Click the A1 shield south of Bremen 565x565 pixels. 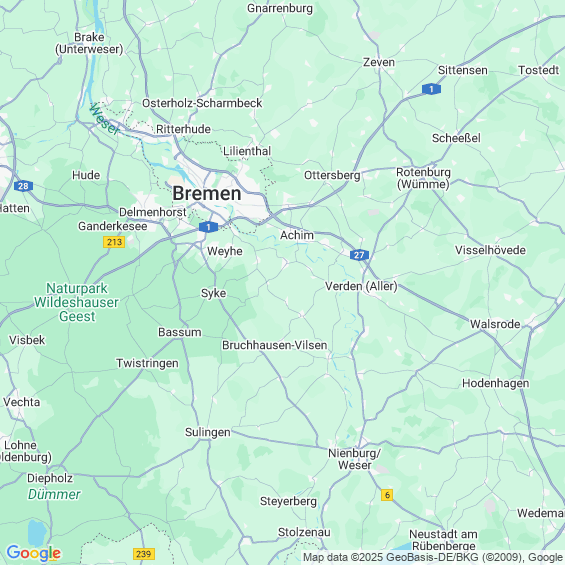(x=208, y=227)
